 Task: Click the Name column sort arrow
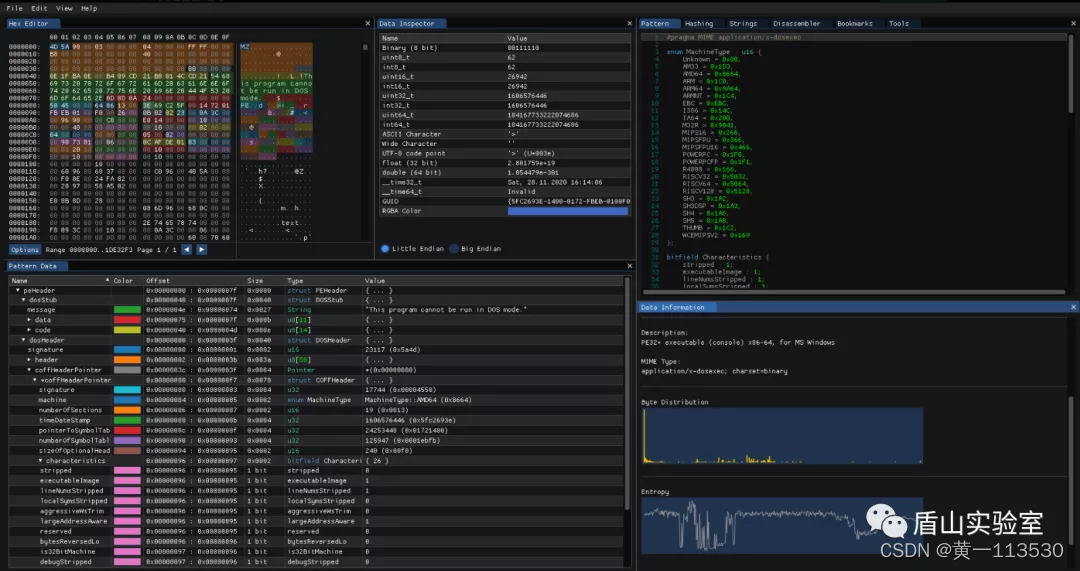[107, 280]
